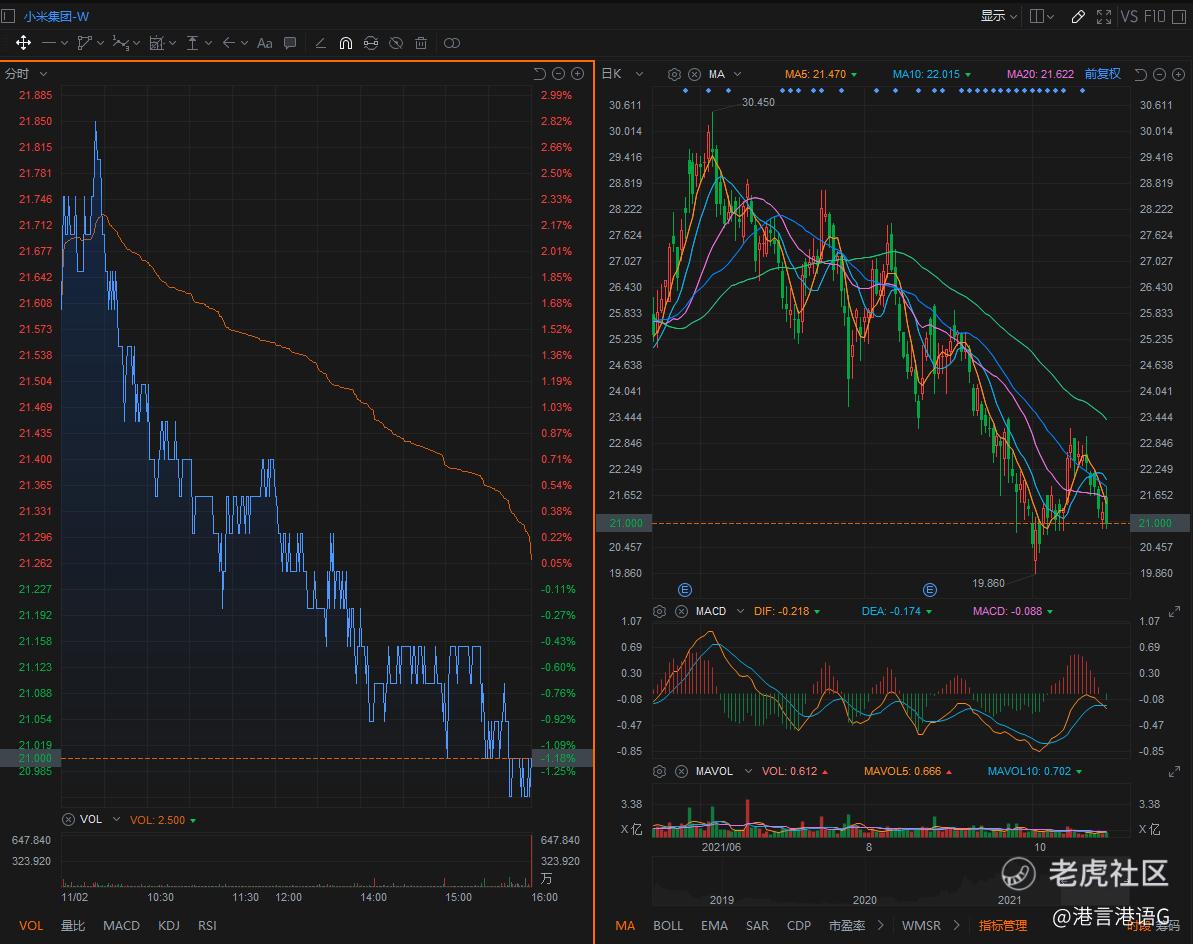Screen dimensions: 1193x944
Task: Open the 显示 display dropdown
Action: pyautogui.click(x=998, y=16)
